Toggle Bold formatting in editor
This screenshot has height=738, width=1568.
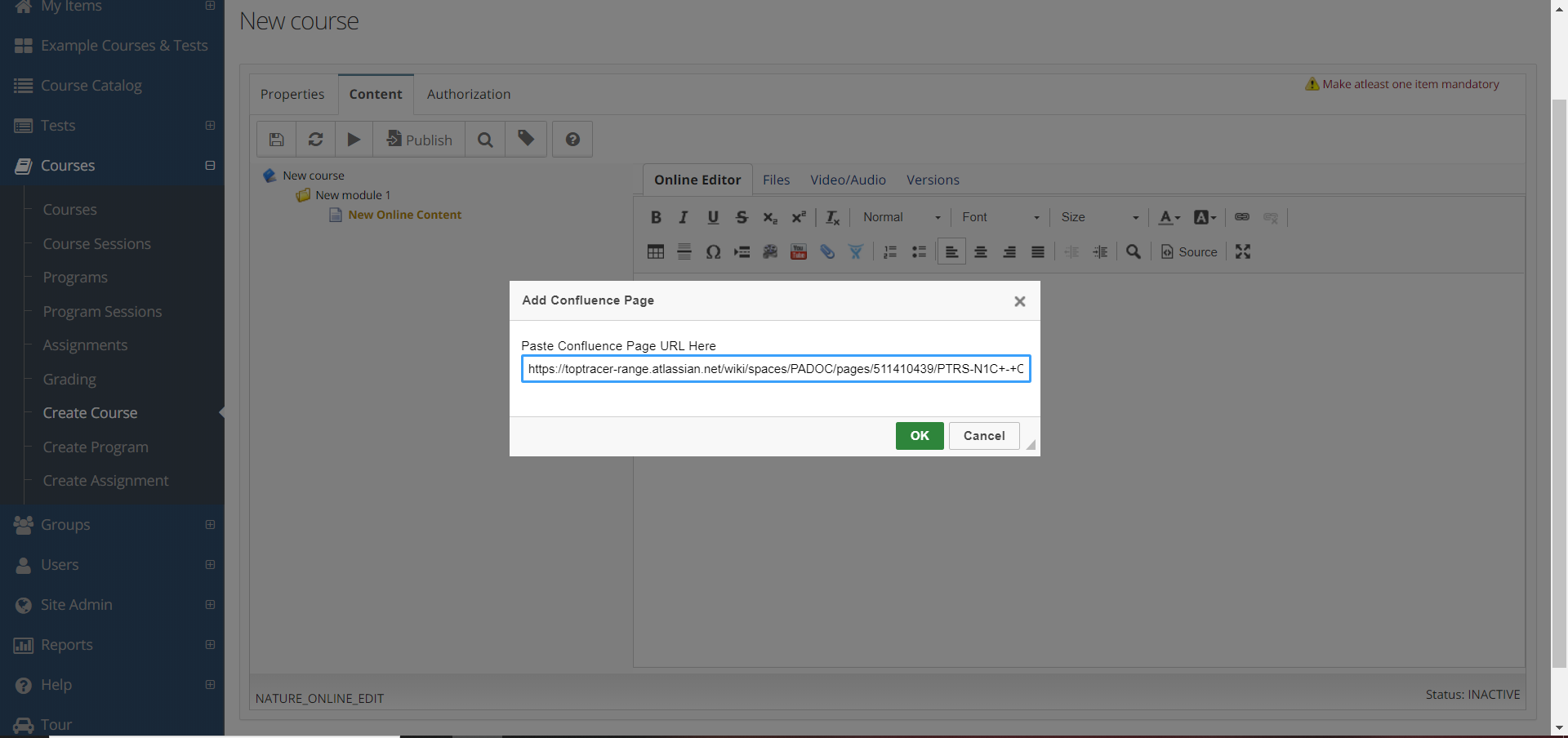[656, 217]
